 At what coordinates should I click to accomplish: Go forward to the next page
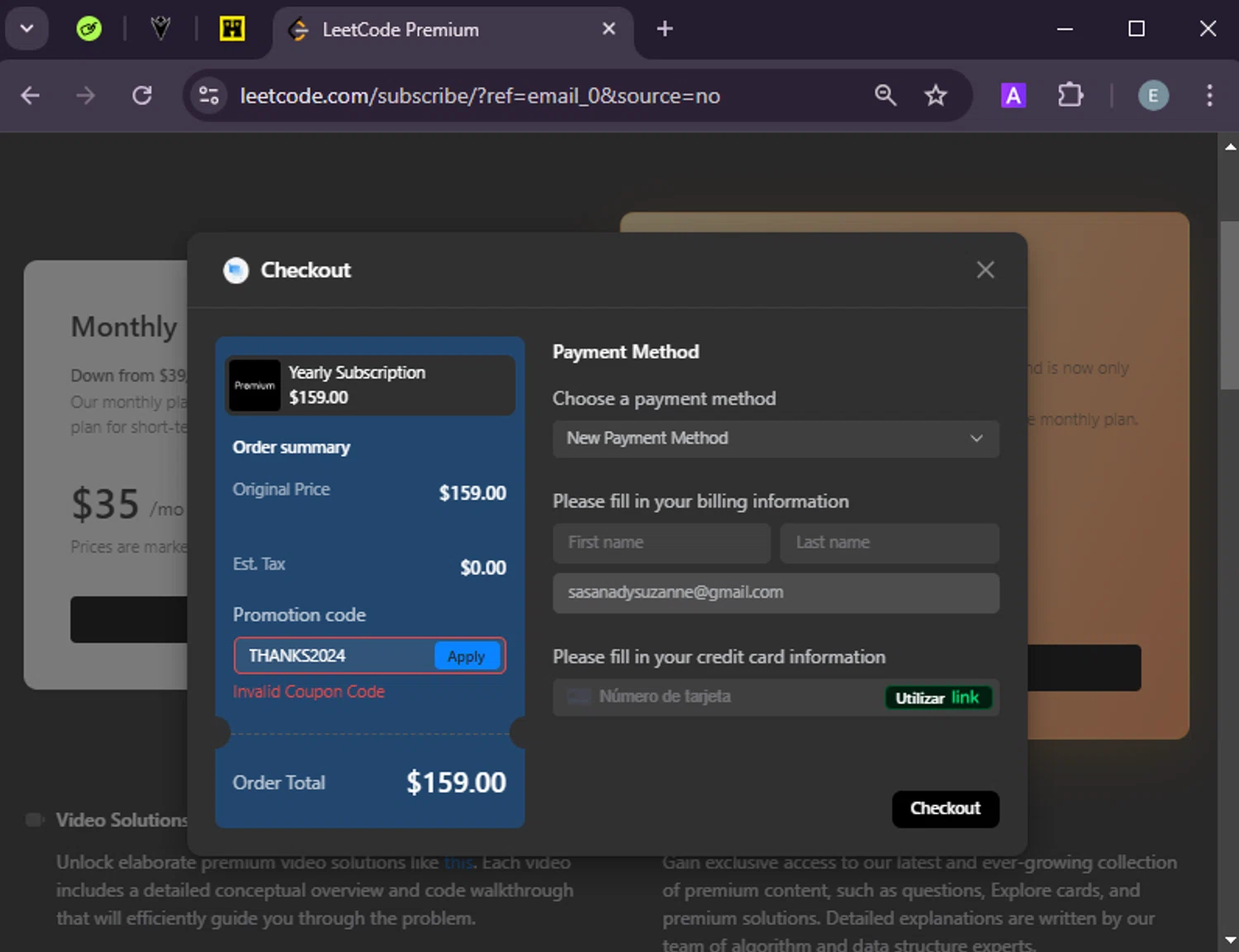[x=85, y=96]
